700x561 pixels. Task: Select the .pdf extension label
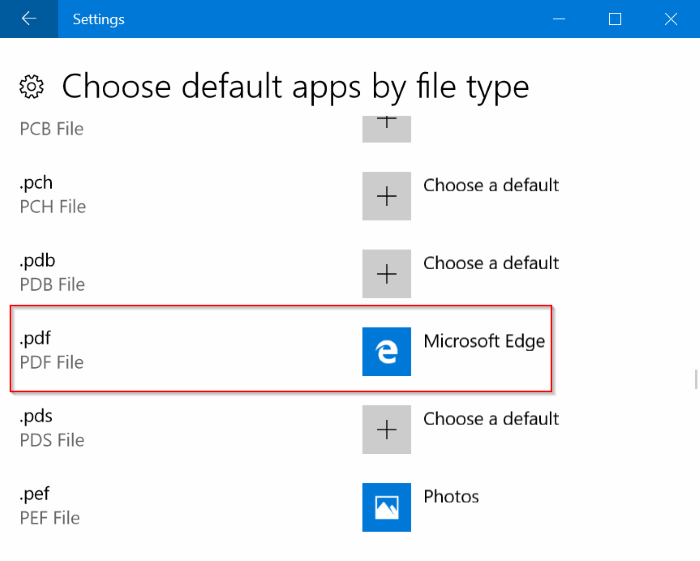click(x=35, y=338)
